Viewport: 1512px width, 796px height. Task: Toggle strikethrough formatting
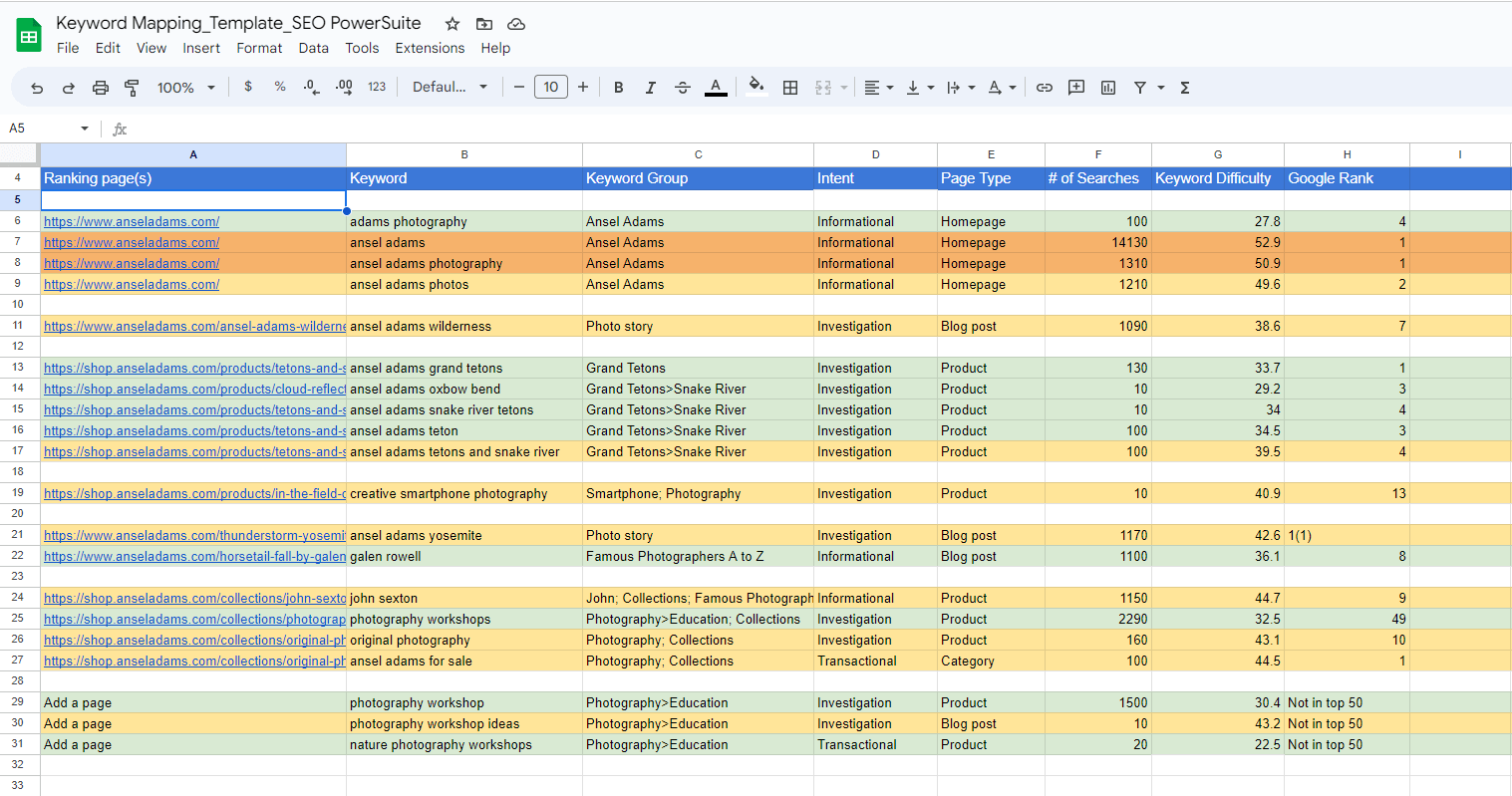click(x=683, y=88)
